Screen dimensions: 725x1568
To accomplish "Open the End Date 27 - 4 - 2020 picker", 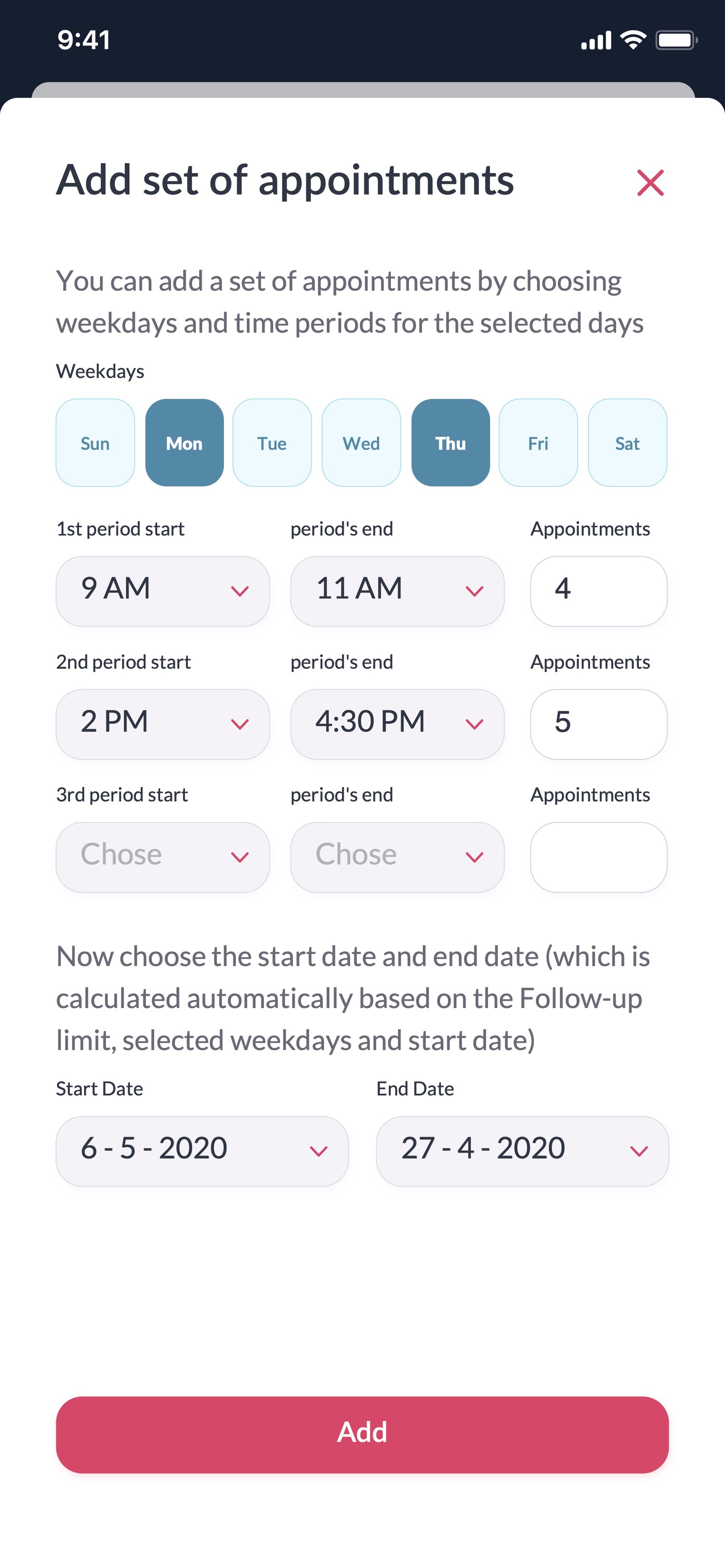I will 522,1150.
